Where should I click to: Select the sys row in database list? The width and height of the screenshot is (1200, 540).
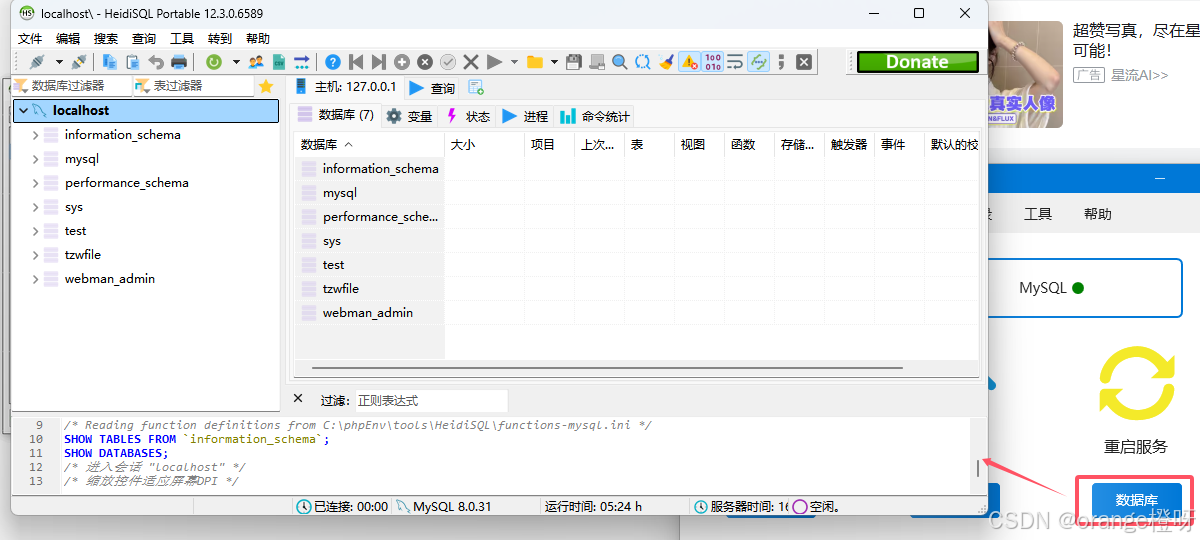click(x=370, y=241)
